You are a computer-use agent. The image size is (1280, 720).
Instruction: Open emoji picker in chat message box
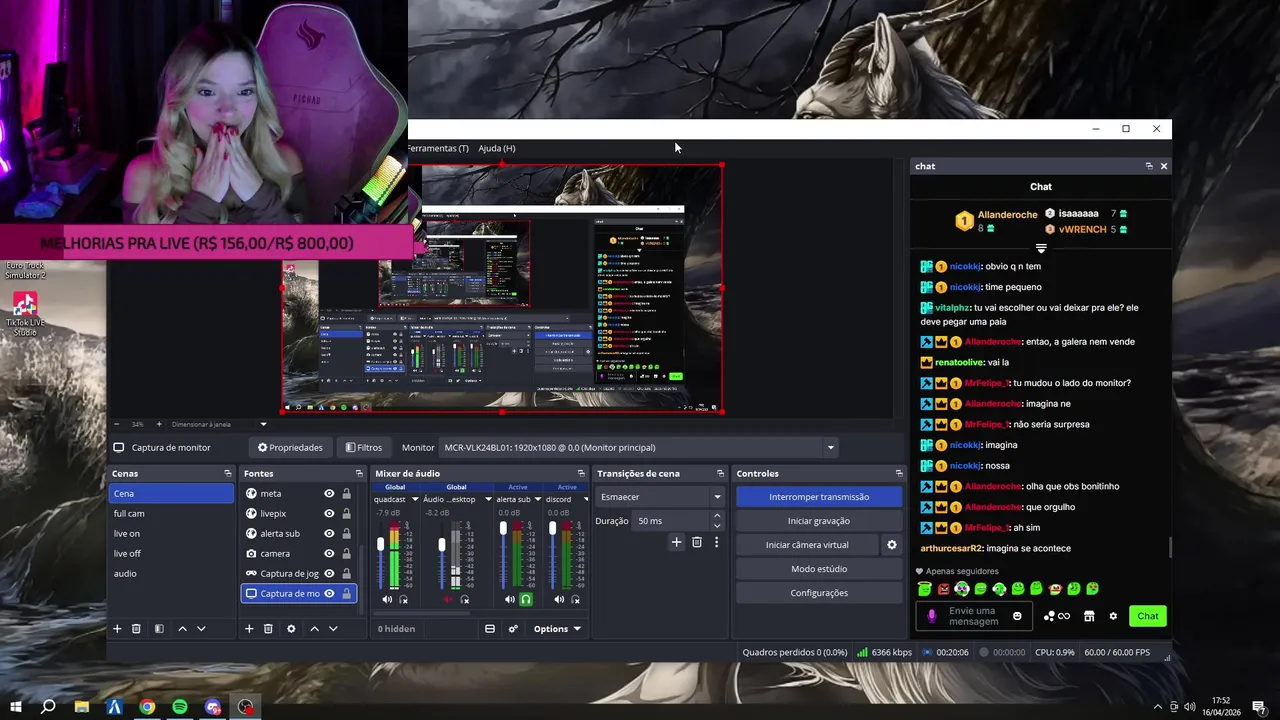(x=1017, y=616)
